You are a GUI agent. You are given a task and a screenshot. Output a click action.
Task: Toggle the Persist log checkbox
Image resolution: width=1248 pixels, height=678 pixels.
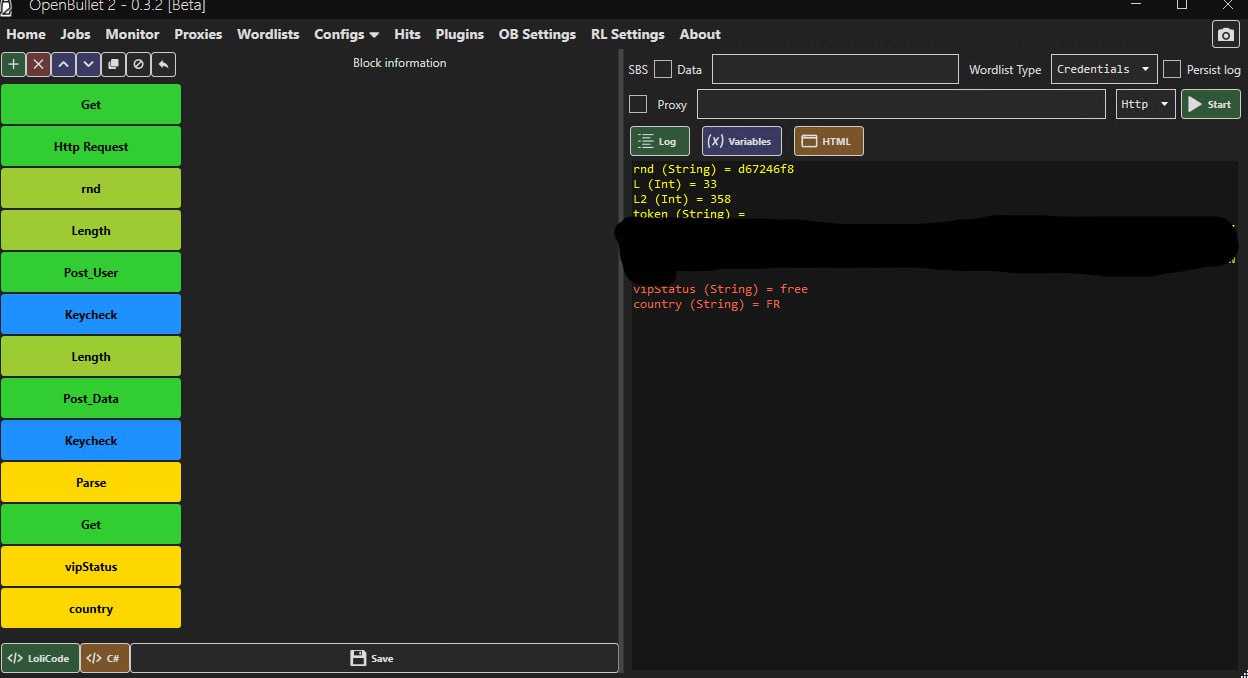point(1172,69)
